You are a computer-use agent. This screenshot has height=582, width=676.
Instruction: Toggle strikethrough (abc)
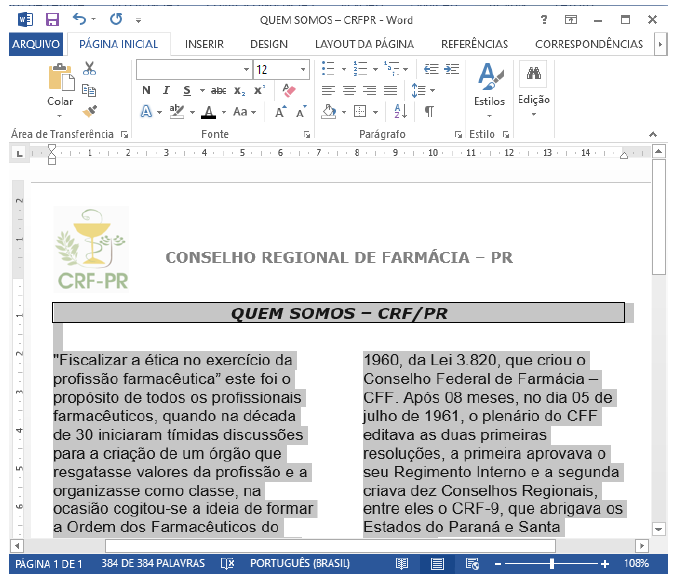tap(219, 91)
